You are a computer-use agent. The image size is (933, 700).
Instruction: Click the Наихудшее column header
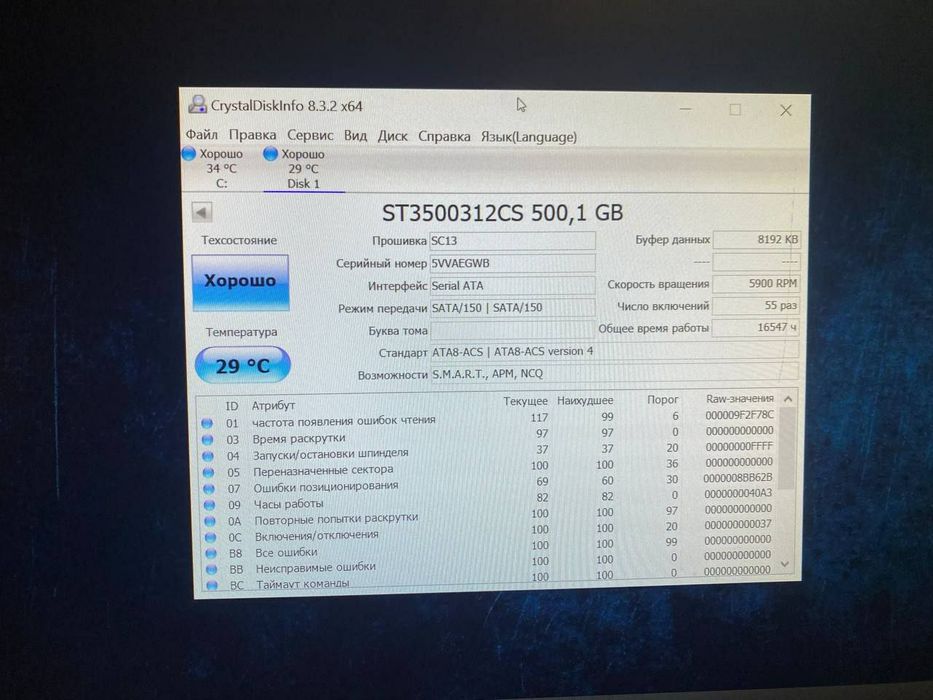[585, 401]
